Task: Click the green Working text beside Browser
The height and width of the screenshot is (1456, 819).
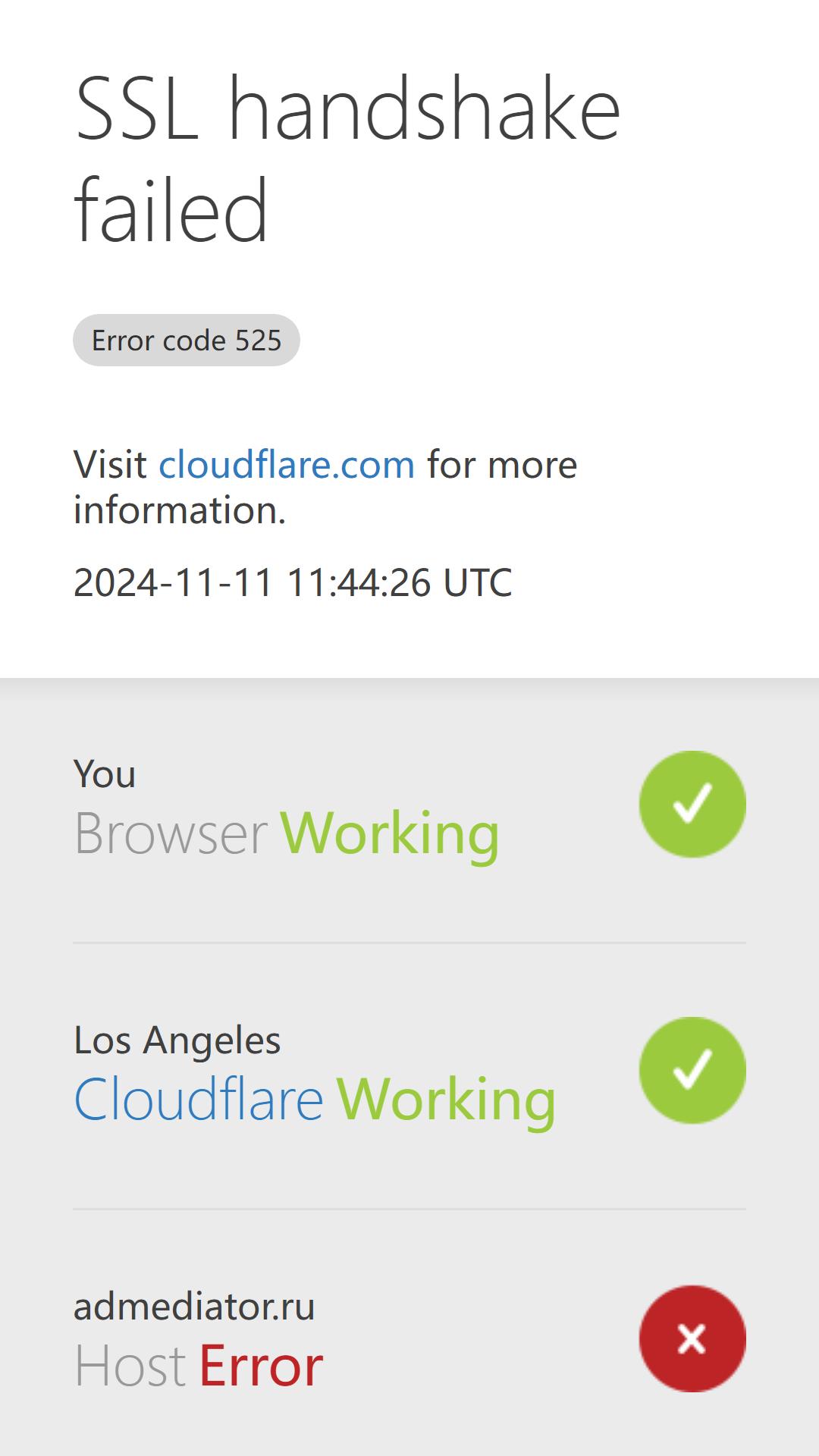Action: (390, 833)
